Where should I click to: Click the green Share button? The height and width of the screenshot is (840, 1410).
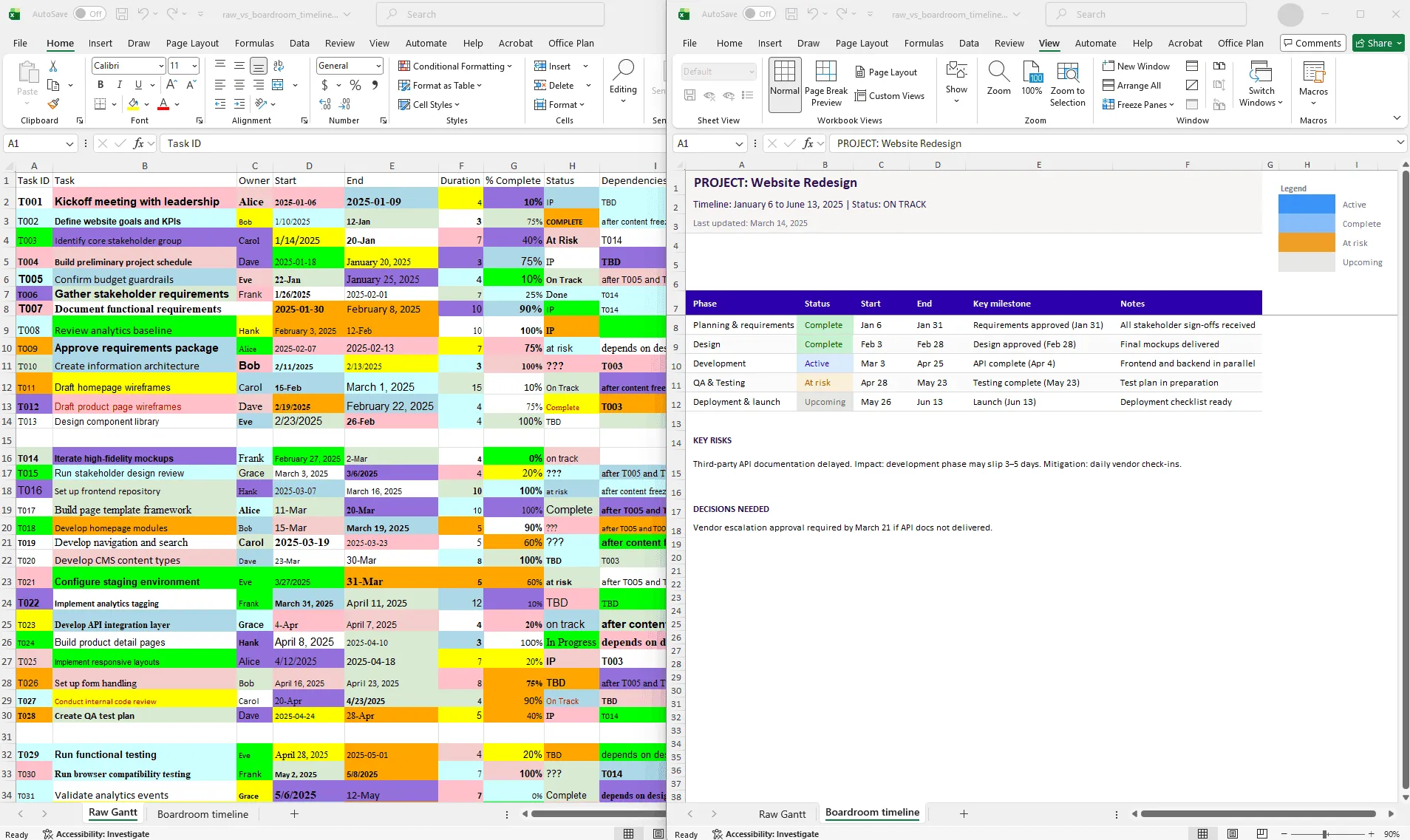[1376, 43]
